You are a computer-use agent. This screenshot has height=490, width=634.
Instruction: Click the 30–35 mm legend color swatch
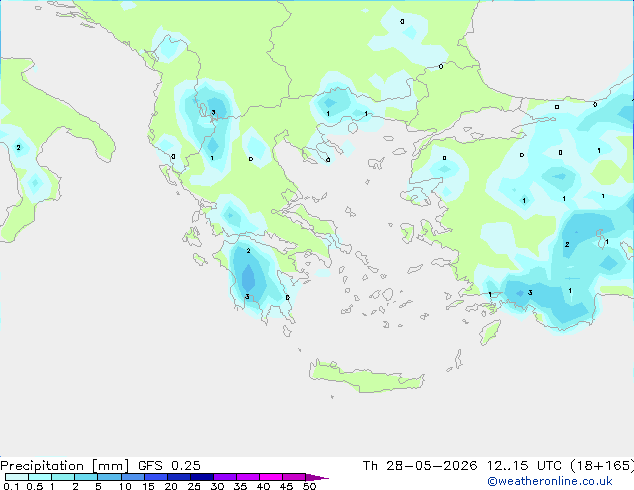click(x=224, y=477)
